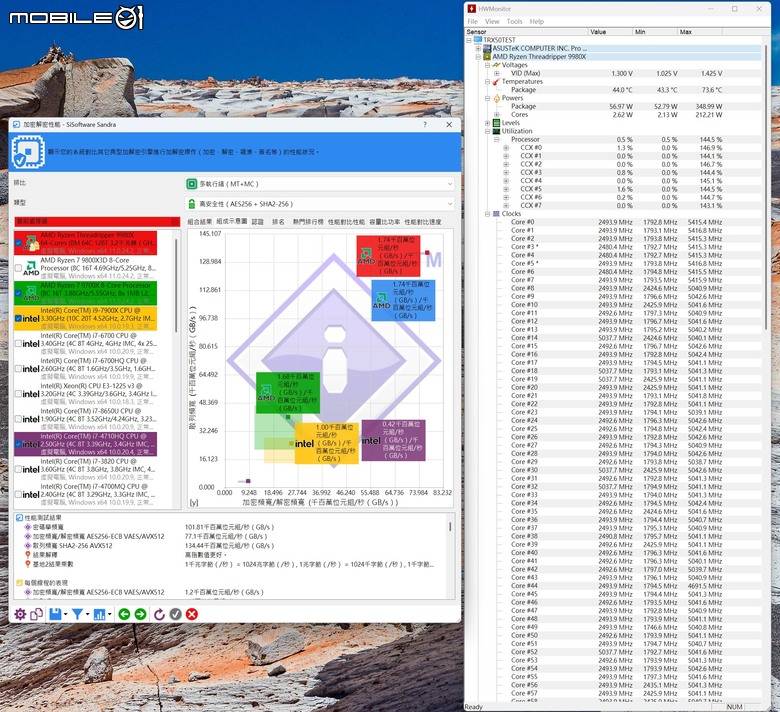Click the Sandra help question mark
780x712 pixels.
coord(425,124)
